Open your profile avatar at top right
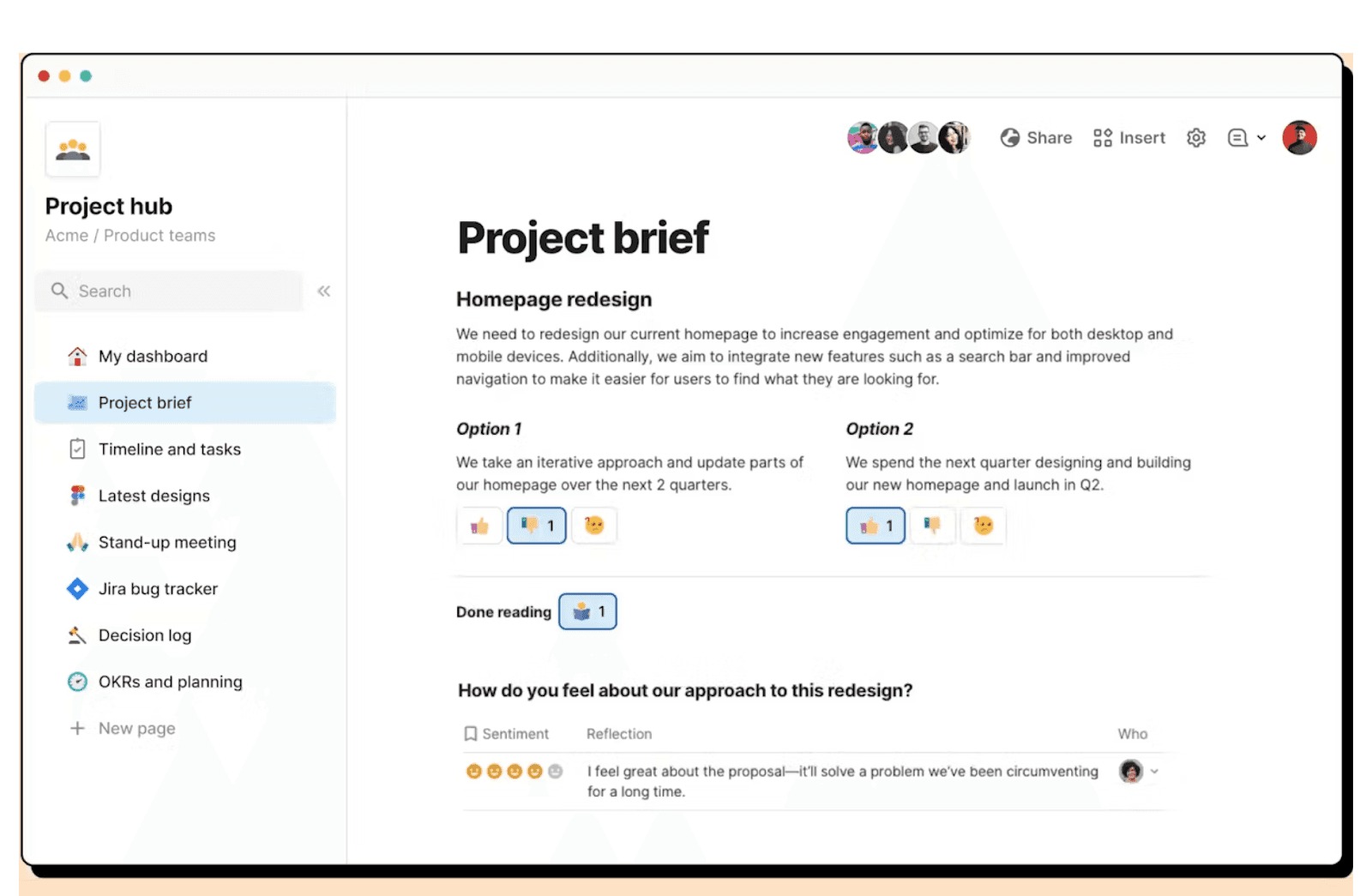The height and width of the screenshot is (896, 1372). coord(1299,138)
